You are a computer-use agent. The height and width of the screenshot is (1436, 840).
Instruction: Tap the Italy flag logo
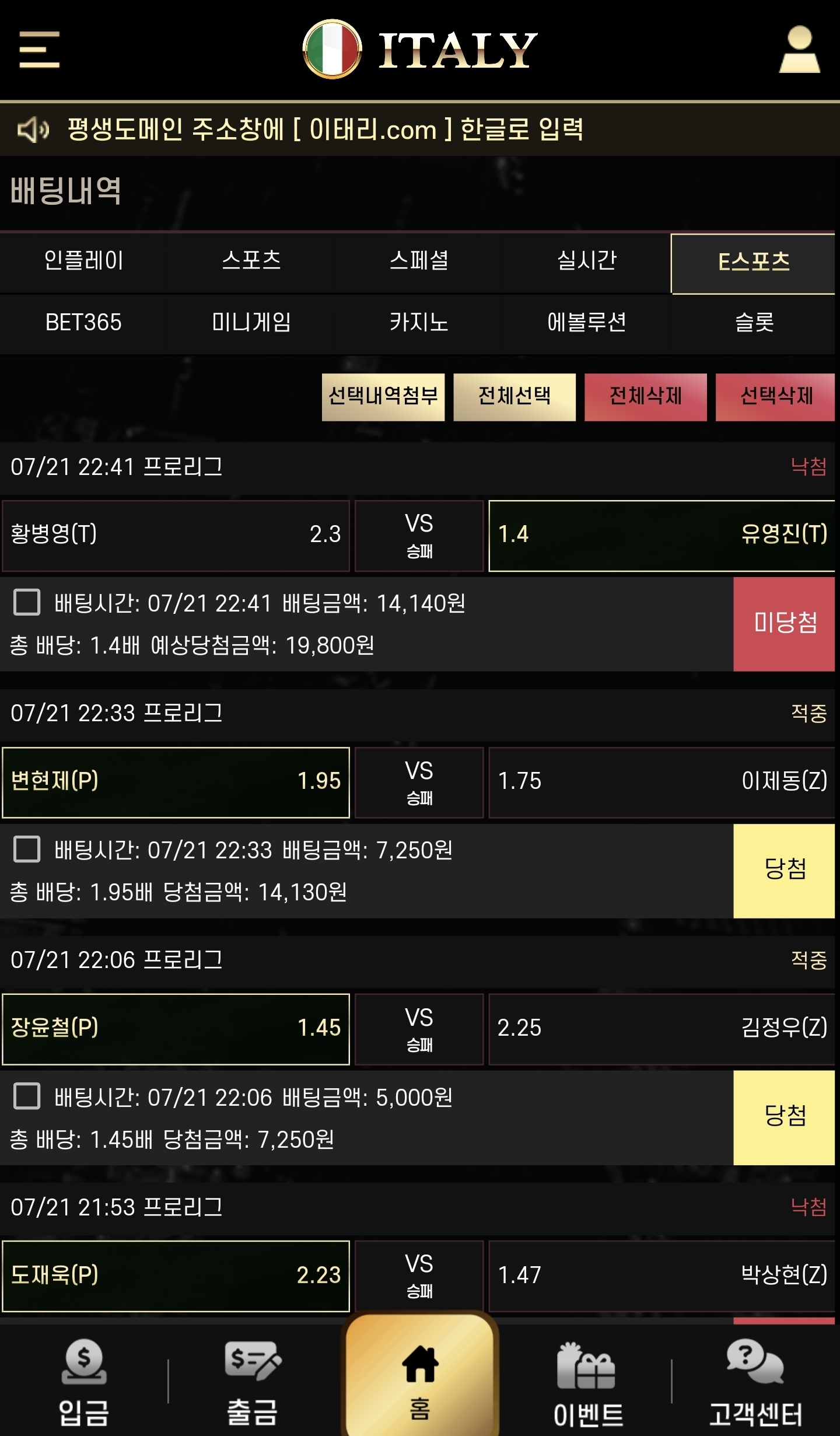tap(332, 49)
